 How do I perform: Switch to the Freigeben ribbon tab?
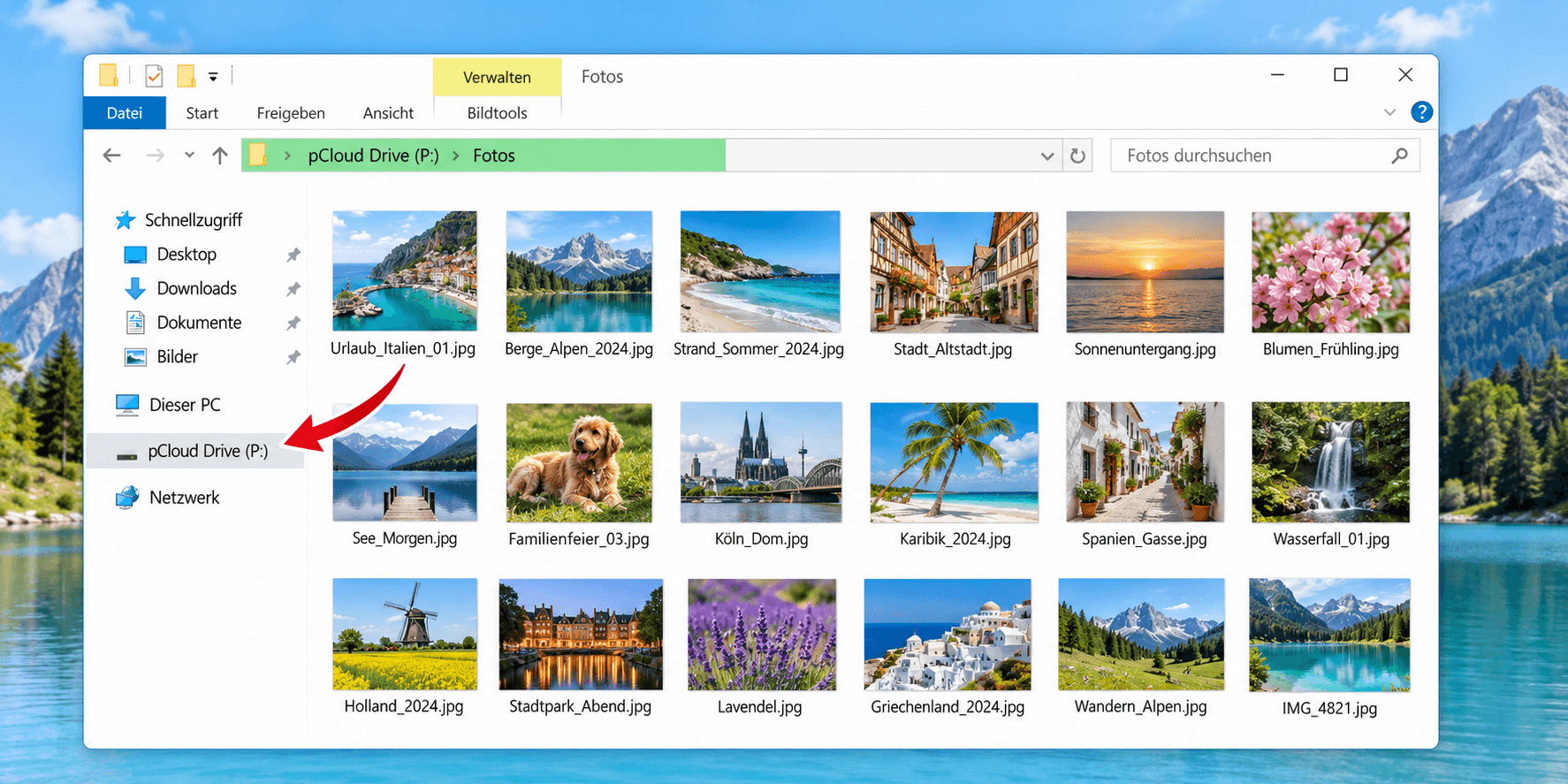(x=291, y=113)
